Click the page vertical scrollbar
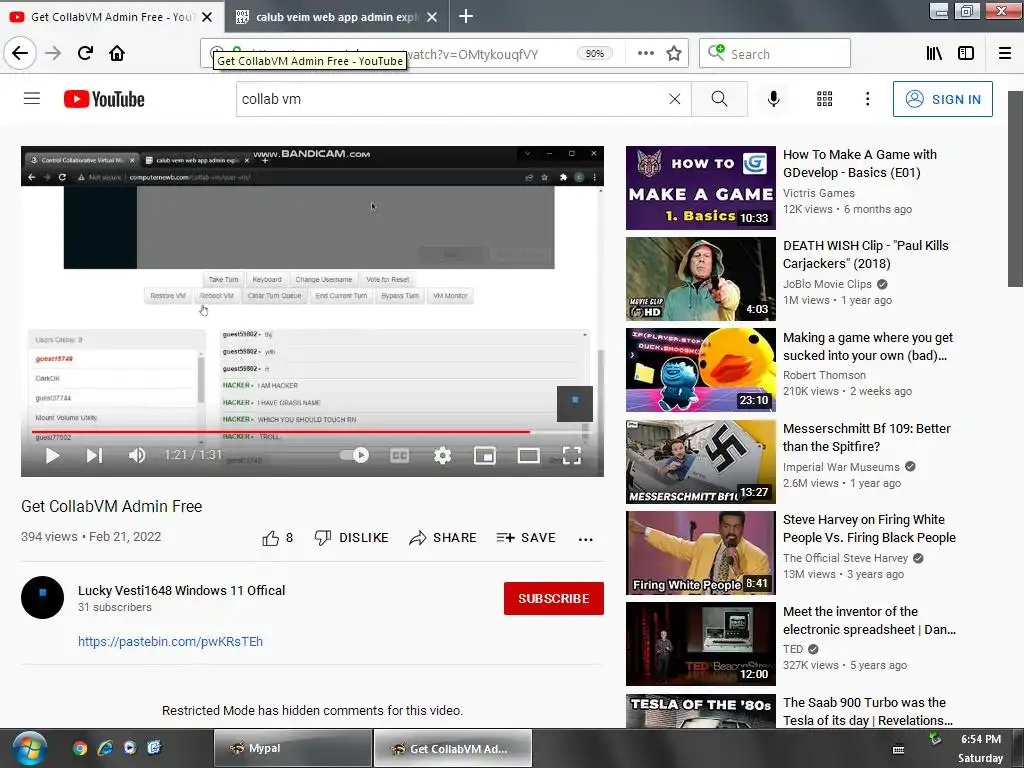Screen dimensions: 1024x768 pyautogui.click(x=1015, y=188)
